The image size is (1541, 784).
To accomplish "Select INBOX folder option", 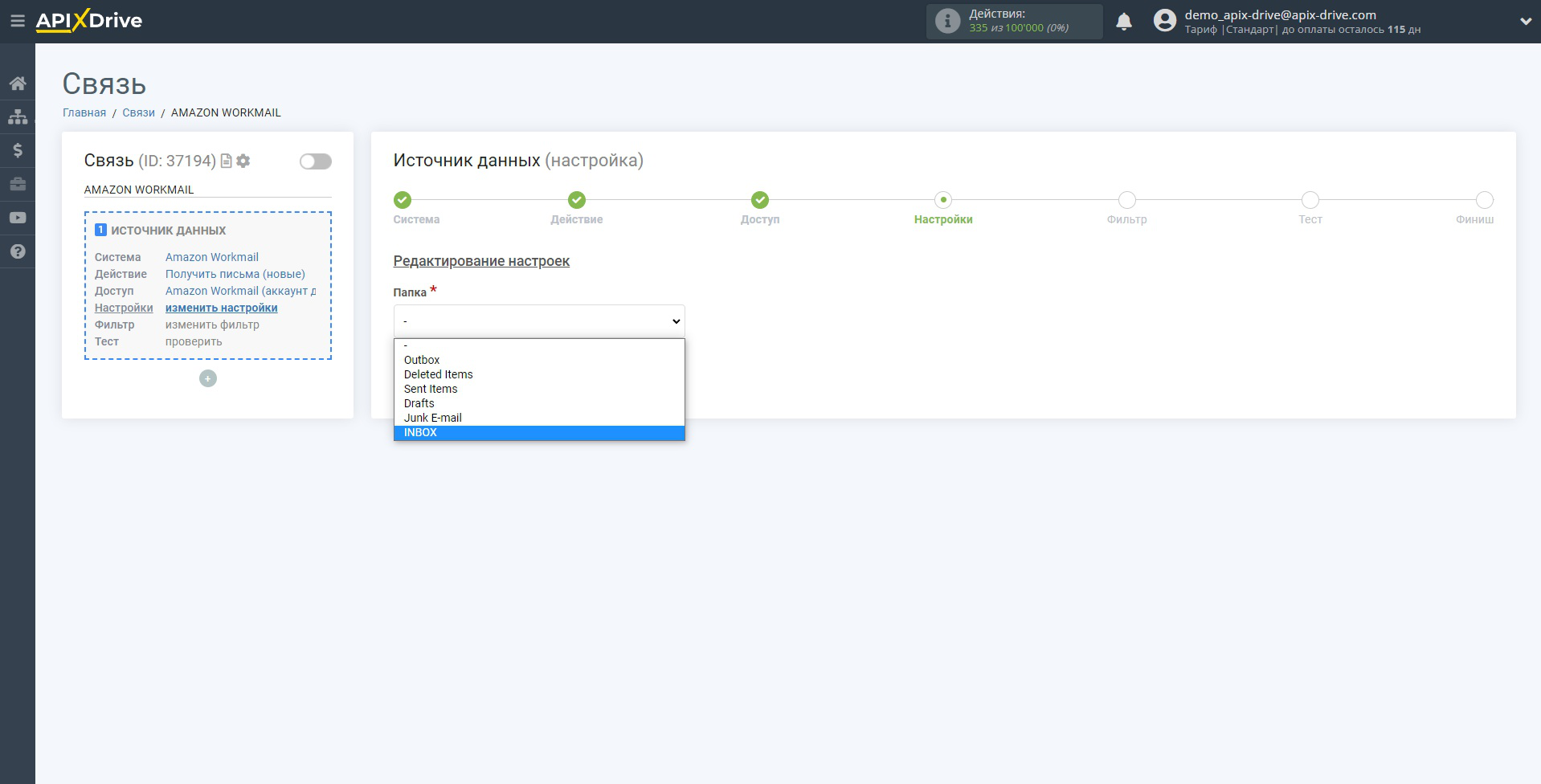I will [x=539, y=432].
